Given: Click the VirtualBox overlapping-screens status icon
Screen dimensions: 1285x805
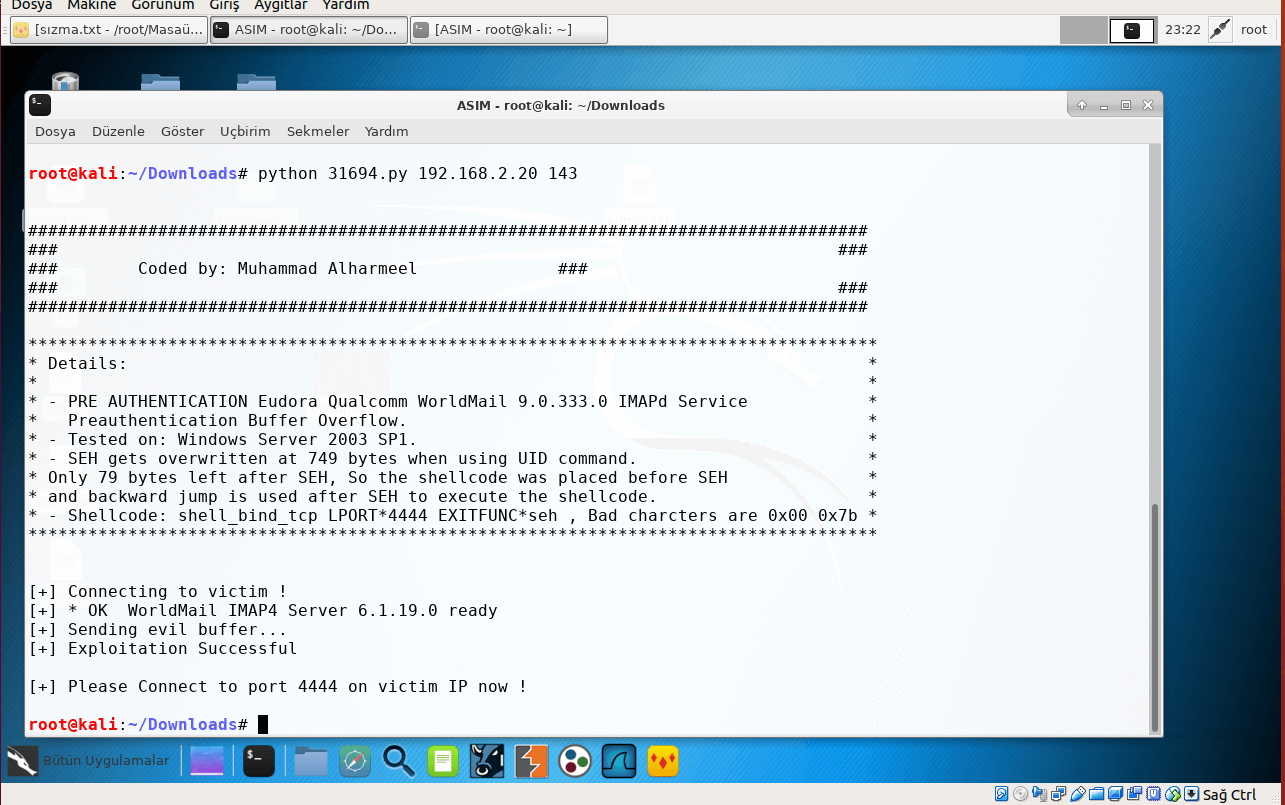Looking at the screenshot, I should (1135, 794).
